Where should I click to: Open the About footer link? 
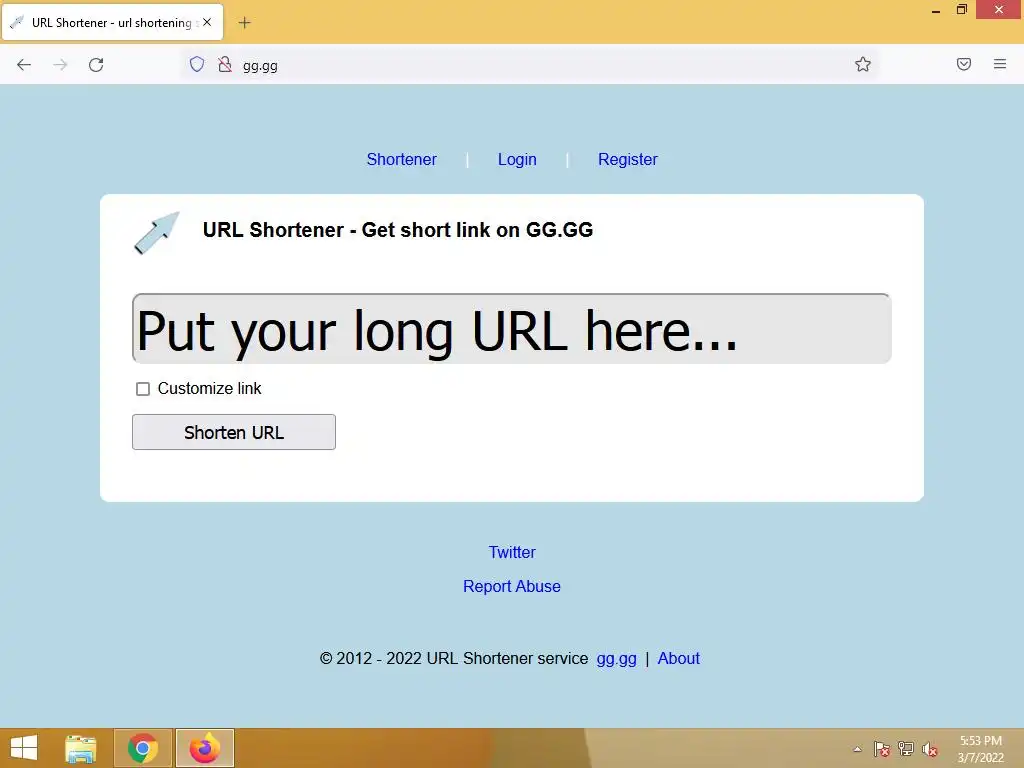coord(679,658)
